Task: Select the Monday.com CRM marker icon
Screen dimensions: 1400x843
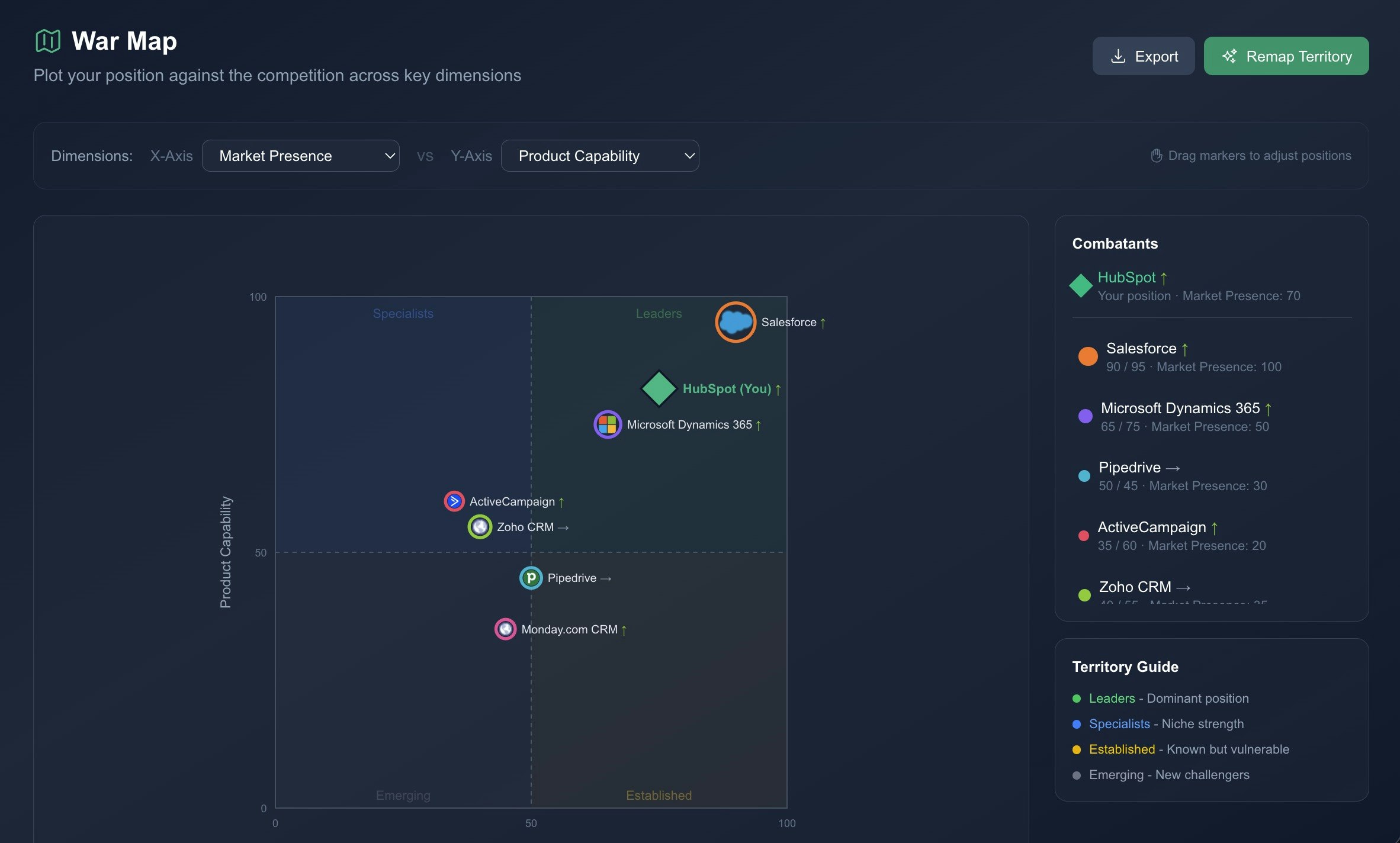Action: tap(505, 629)
